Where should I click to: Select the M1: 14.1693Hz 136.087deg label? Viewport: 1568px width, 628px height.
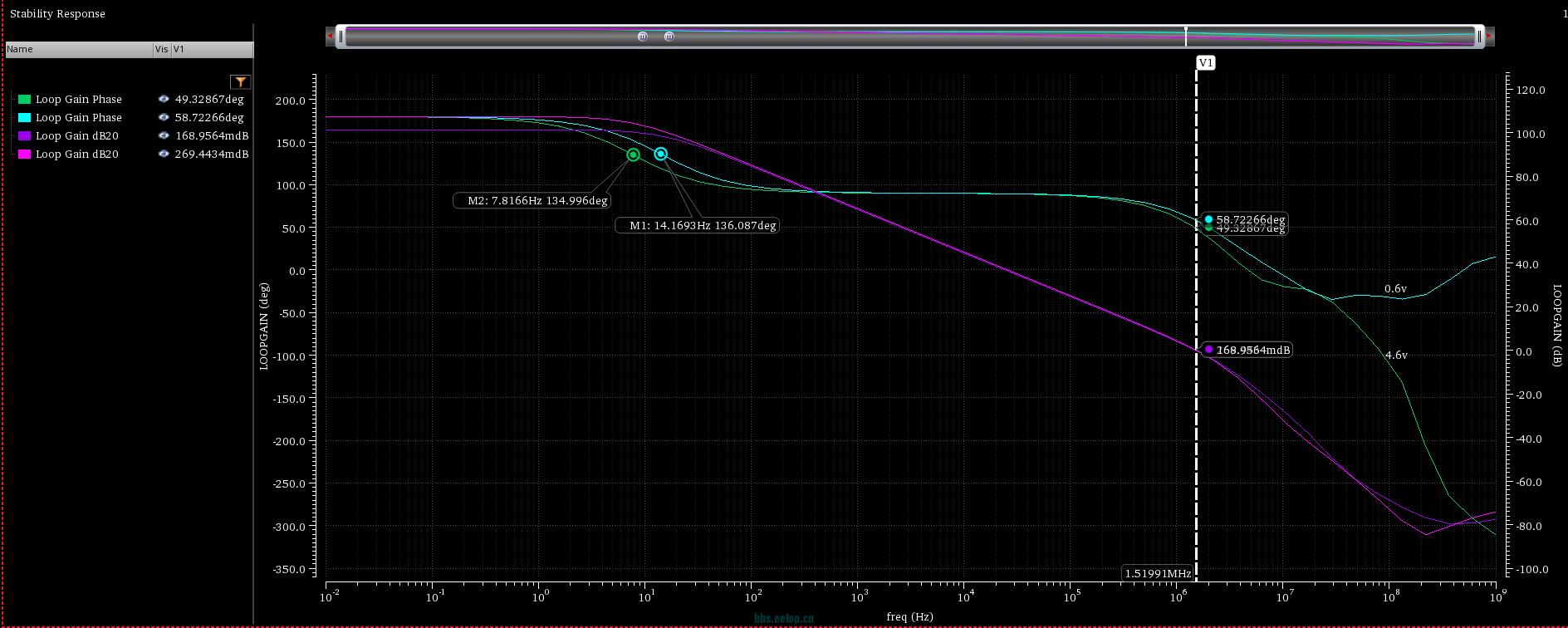coord(697,225)
